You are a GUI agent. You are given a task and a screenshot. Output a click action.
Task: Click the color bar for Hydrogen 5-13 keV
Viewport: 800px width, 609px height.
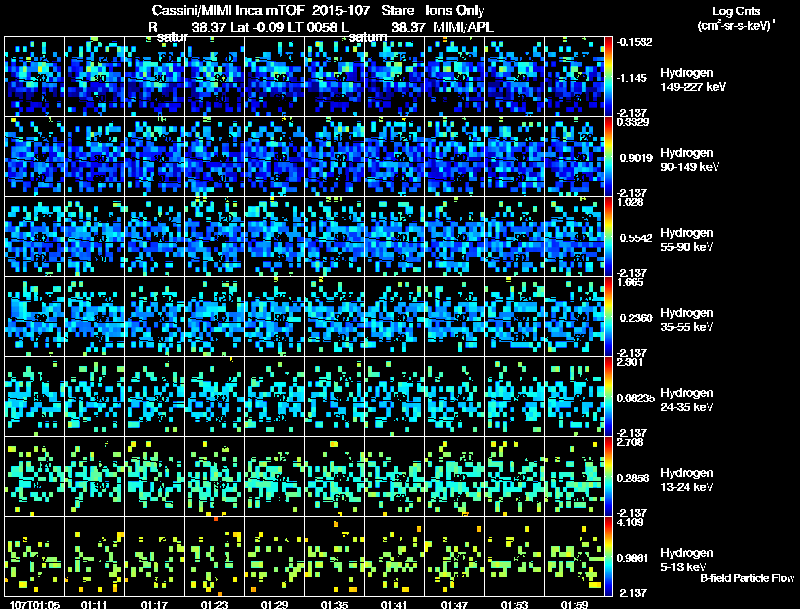(608, 556)
